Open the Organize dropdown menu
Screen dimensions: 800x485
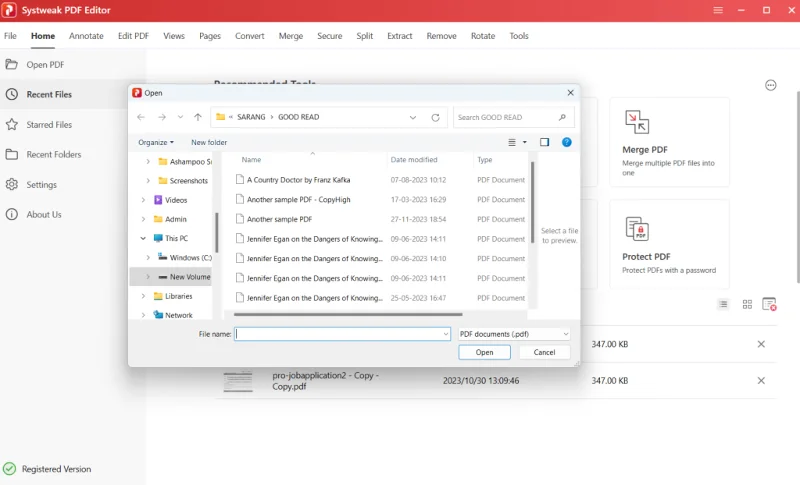pos(156,142)
